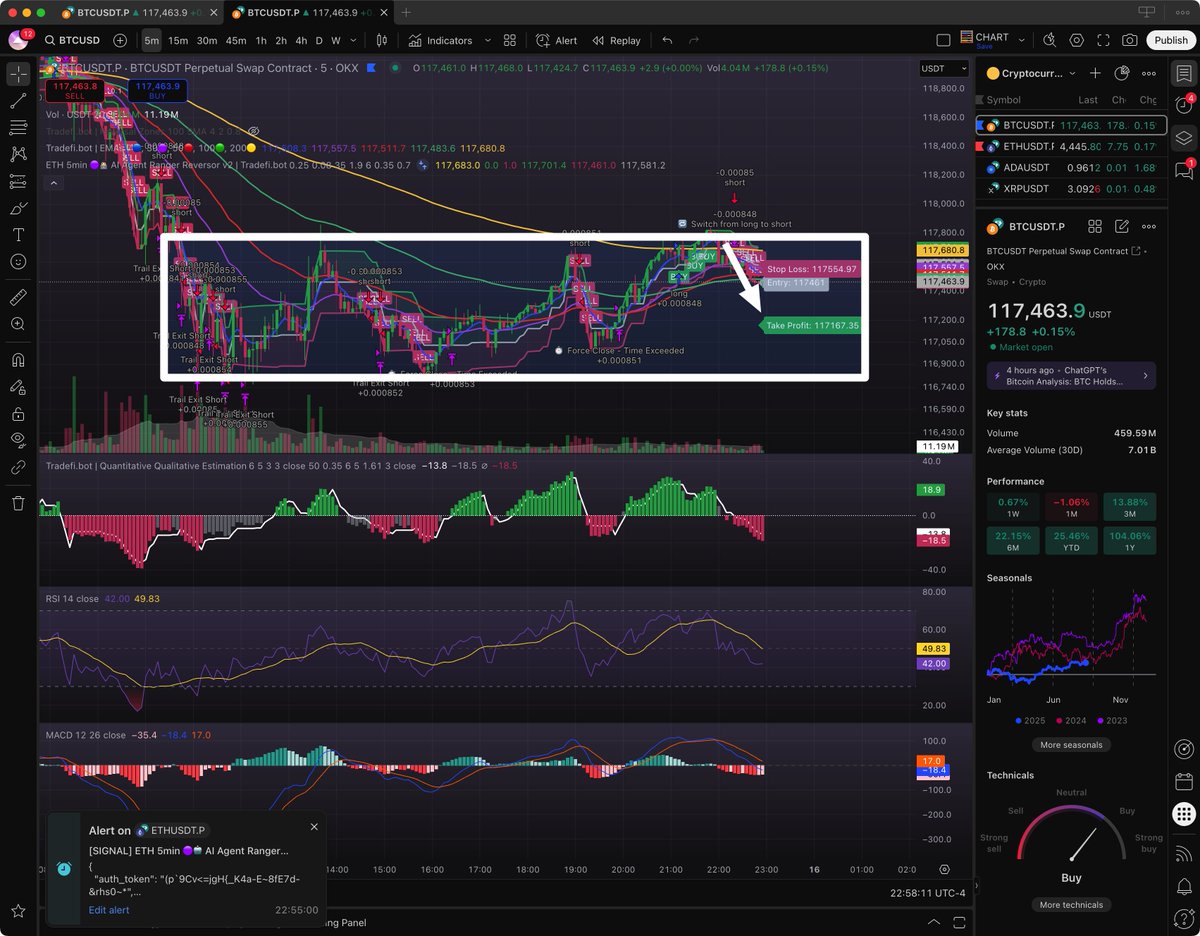Image resolution: width=1200 pixels, height=936 pixels.
Task: Open the USDT currency dropdown
Action: point(944,68)
